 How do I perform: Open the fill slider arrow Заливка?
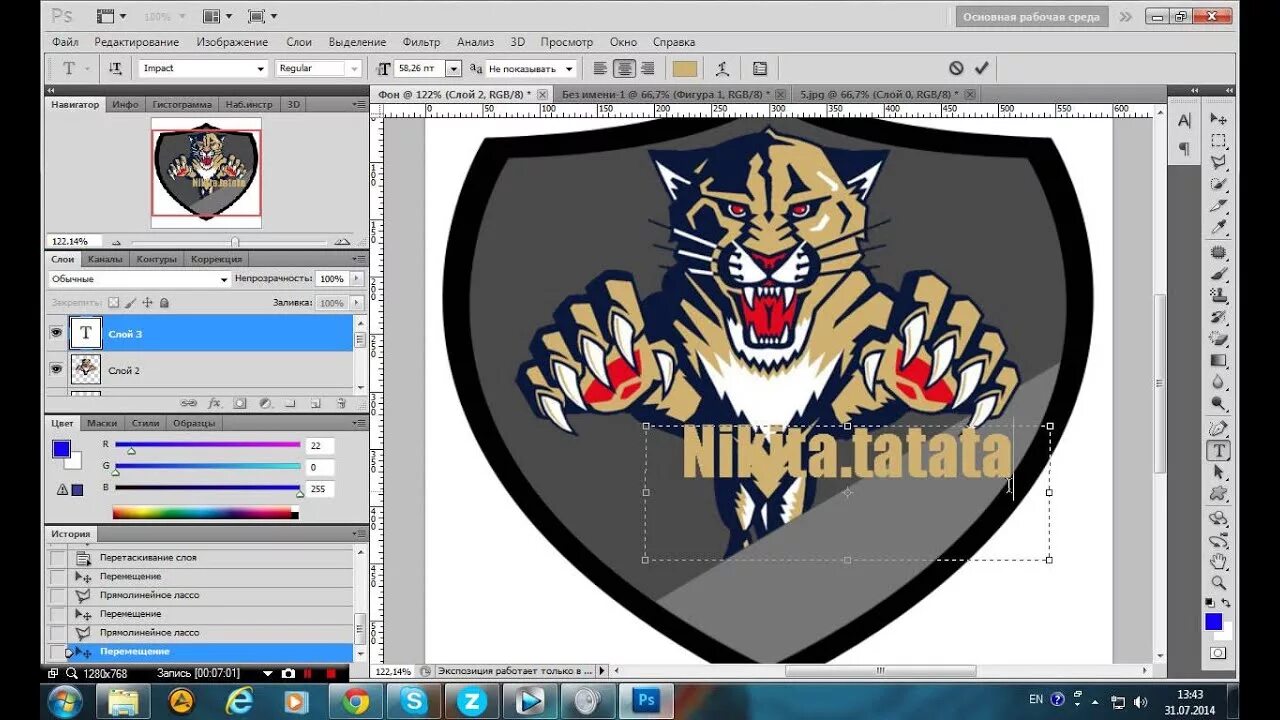(x=357, y=302)
